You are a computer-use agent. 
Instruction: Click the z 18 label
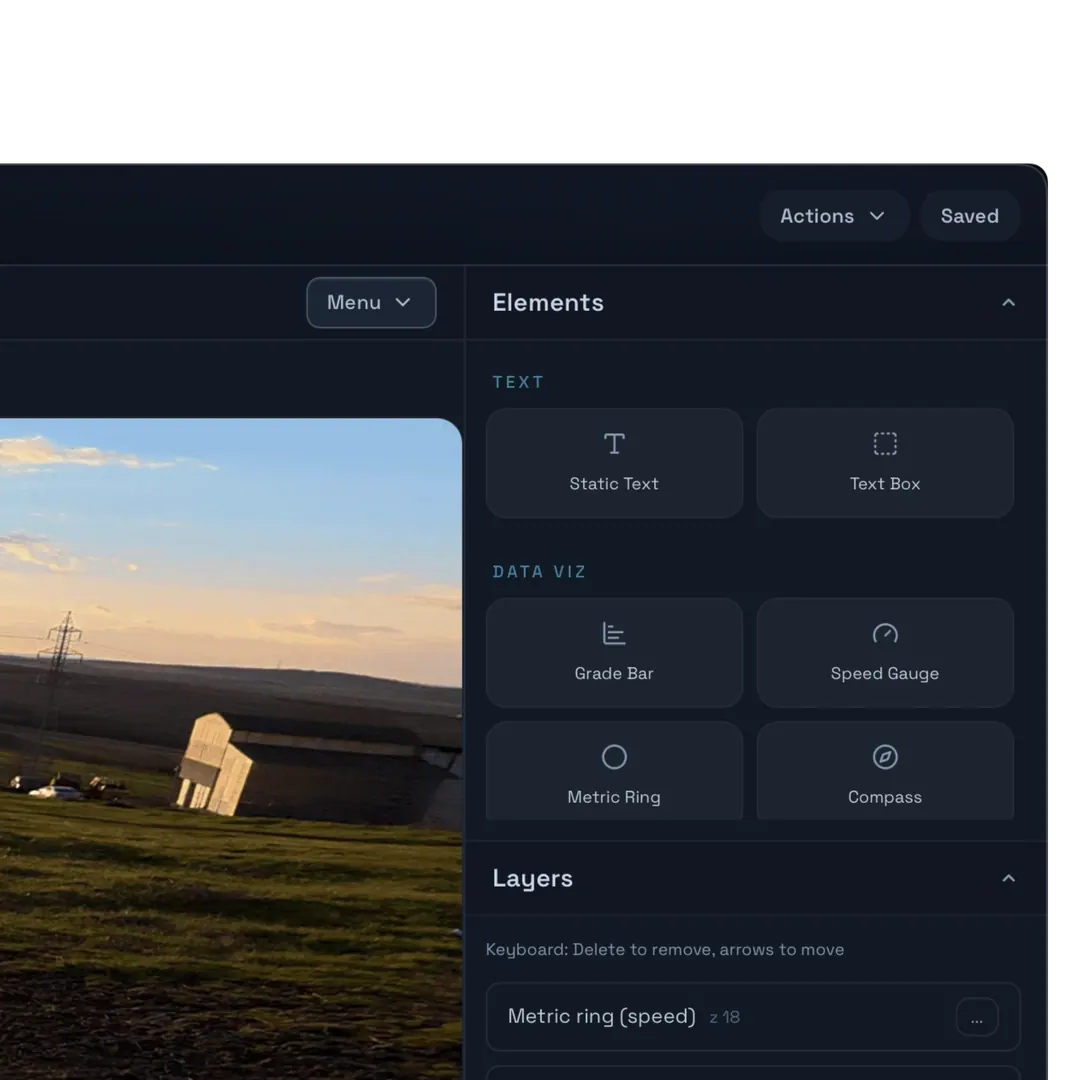pos(725,1017)
